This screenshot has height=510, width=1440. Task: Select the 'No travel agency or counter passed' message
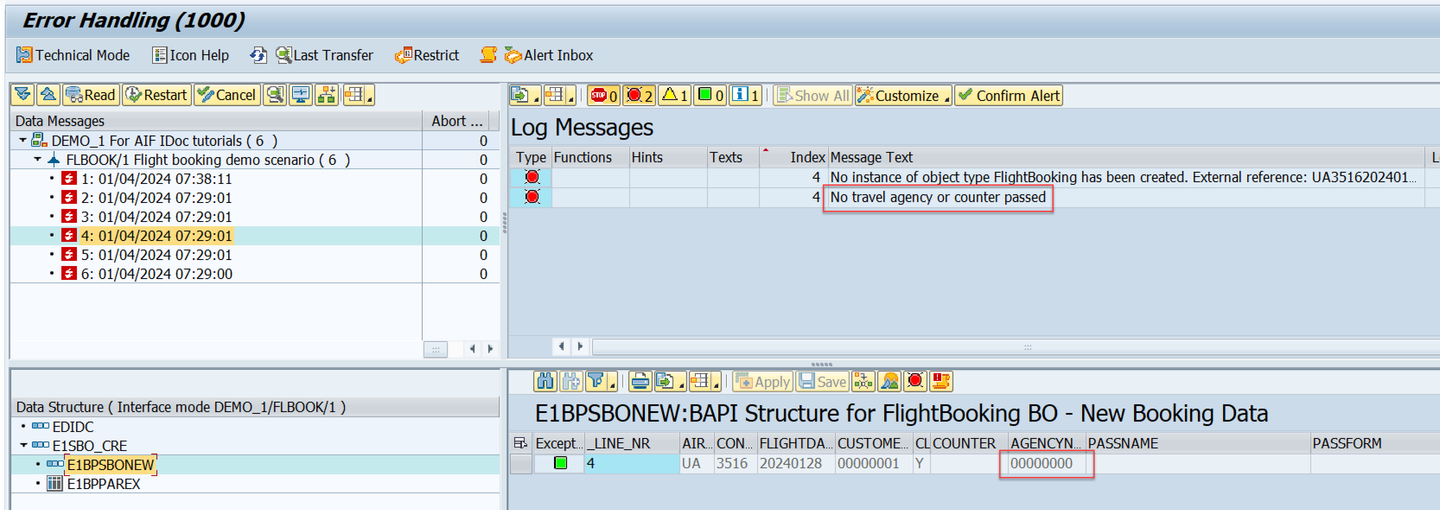(x=938, y=197)
